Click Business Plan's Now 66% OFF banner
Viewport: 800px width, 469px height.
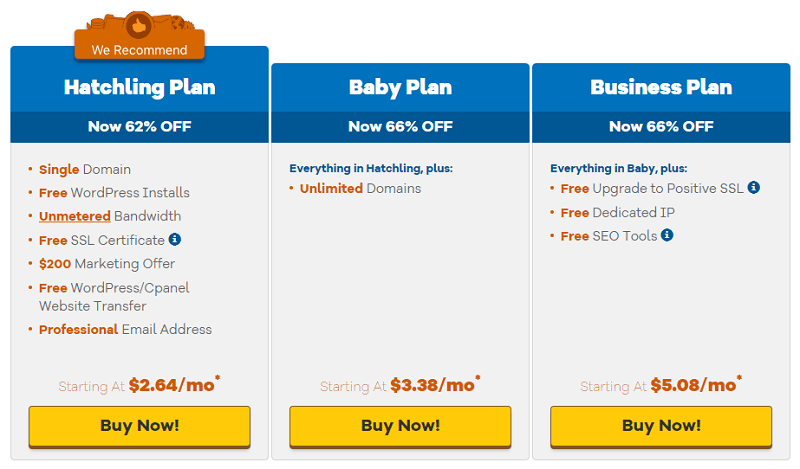click(x=661, y=127)
